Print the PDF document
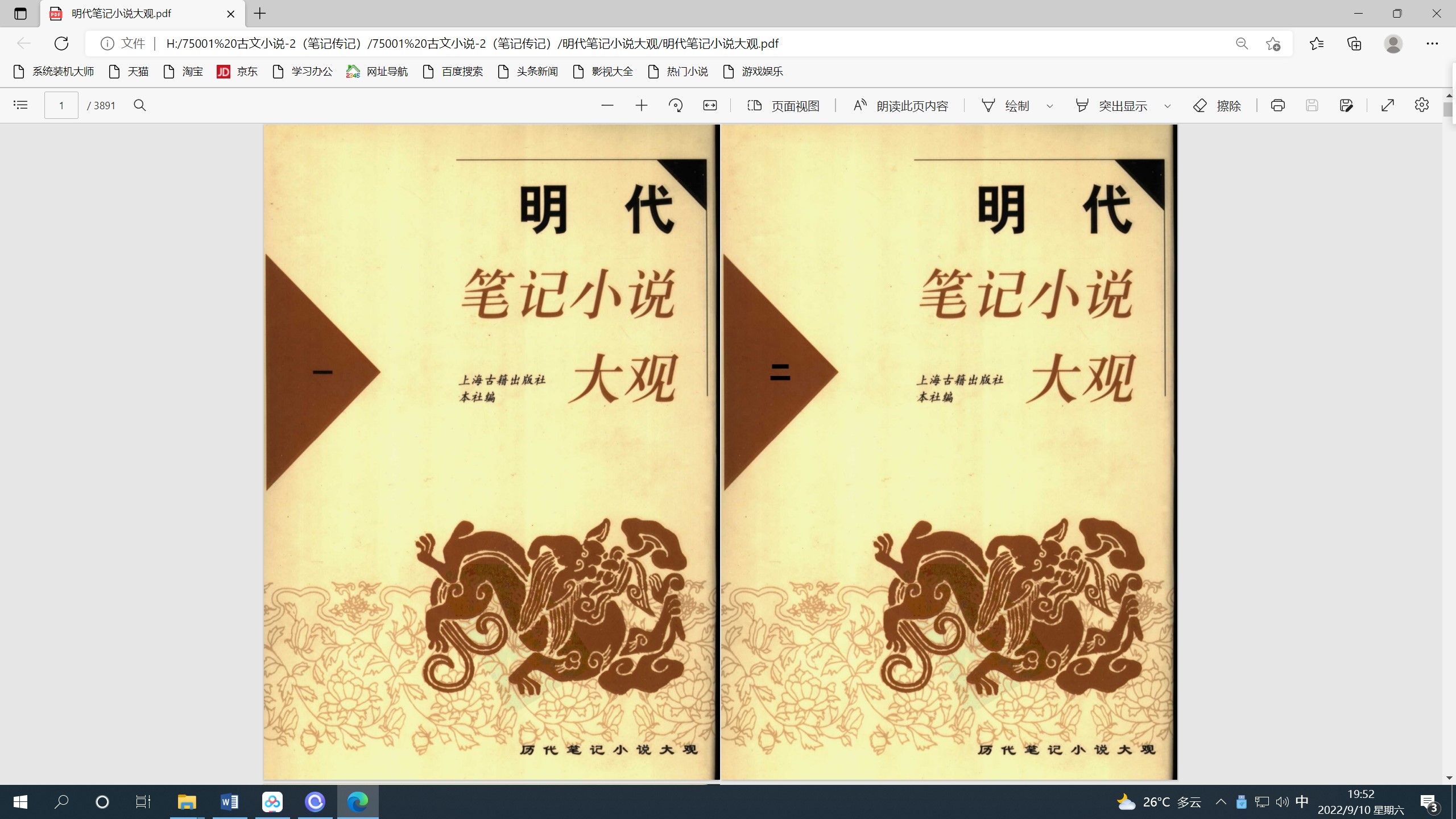1456x819 pixels. point(1278,105)
